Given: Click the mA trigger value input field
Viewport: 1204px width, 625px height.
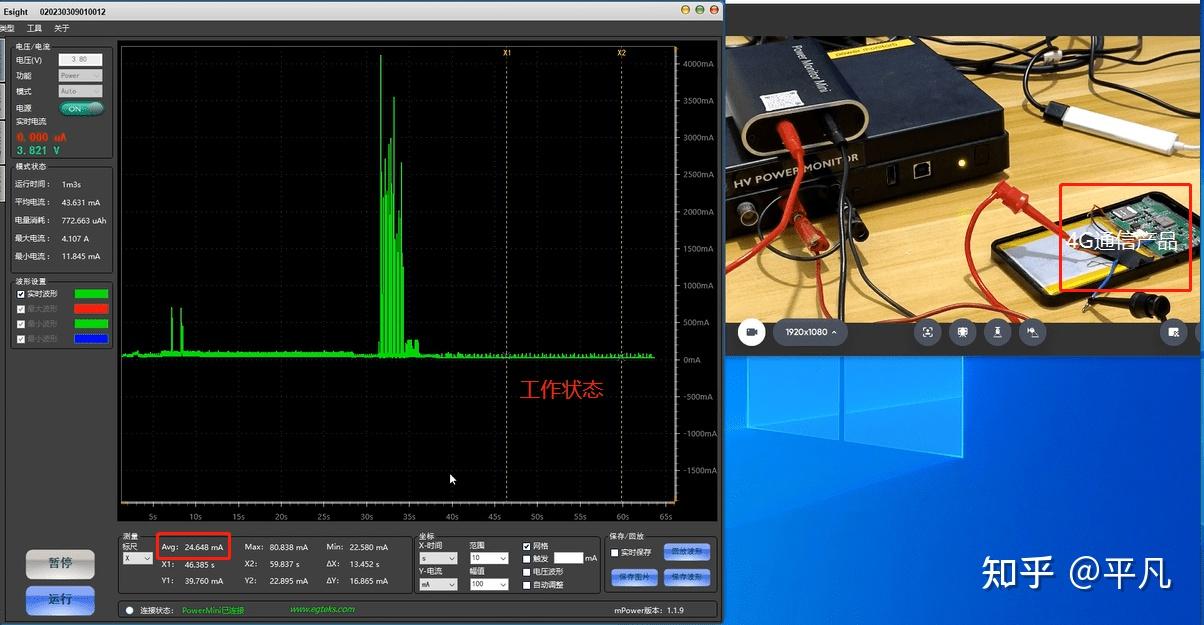Looking at the screenshot, I should pyautogui.click(x=568, y=558).
